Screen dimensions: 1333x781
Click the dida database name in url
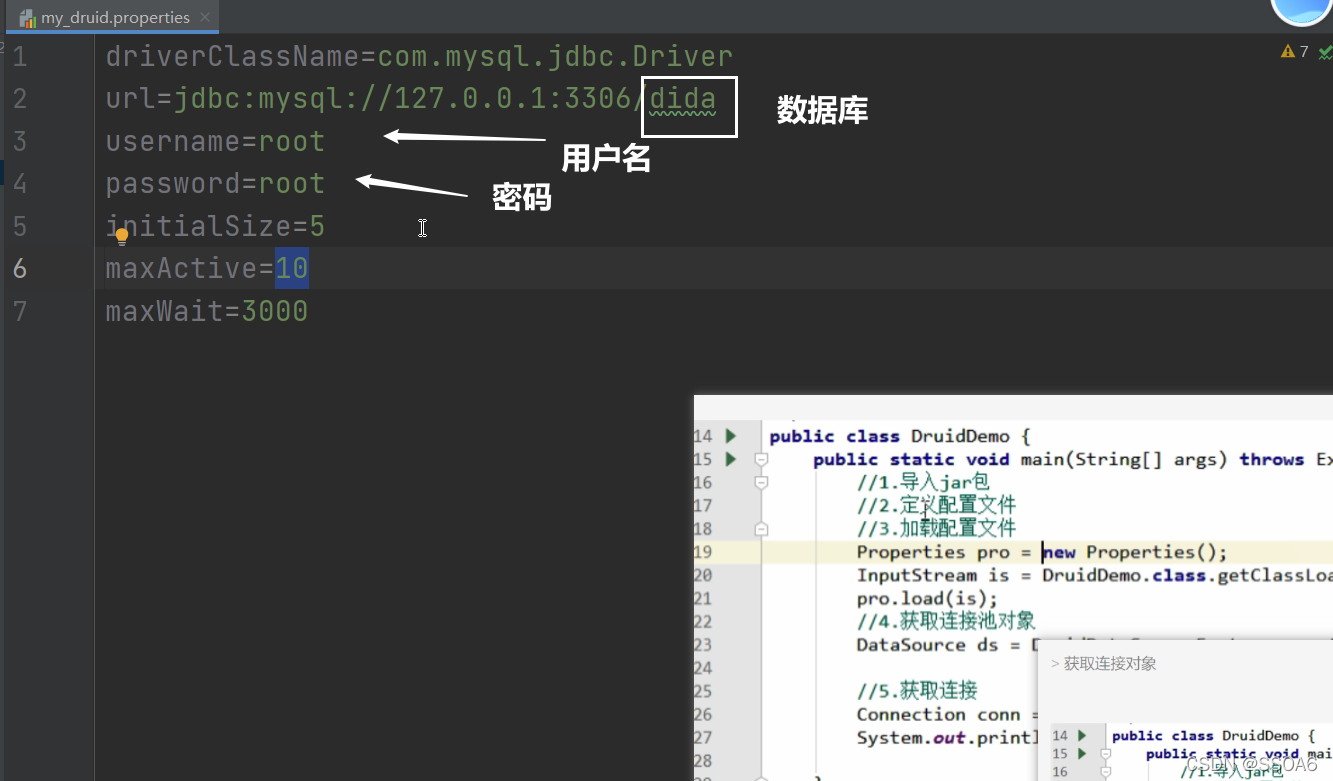(x=682, y=99)
